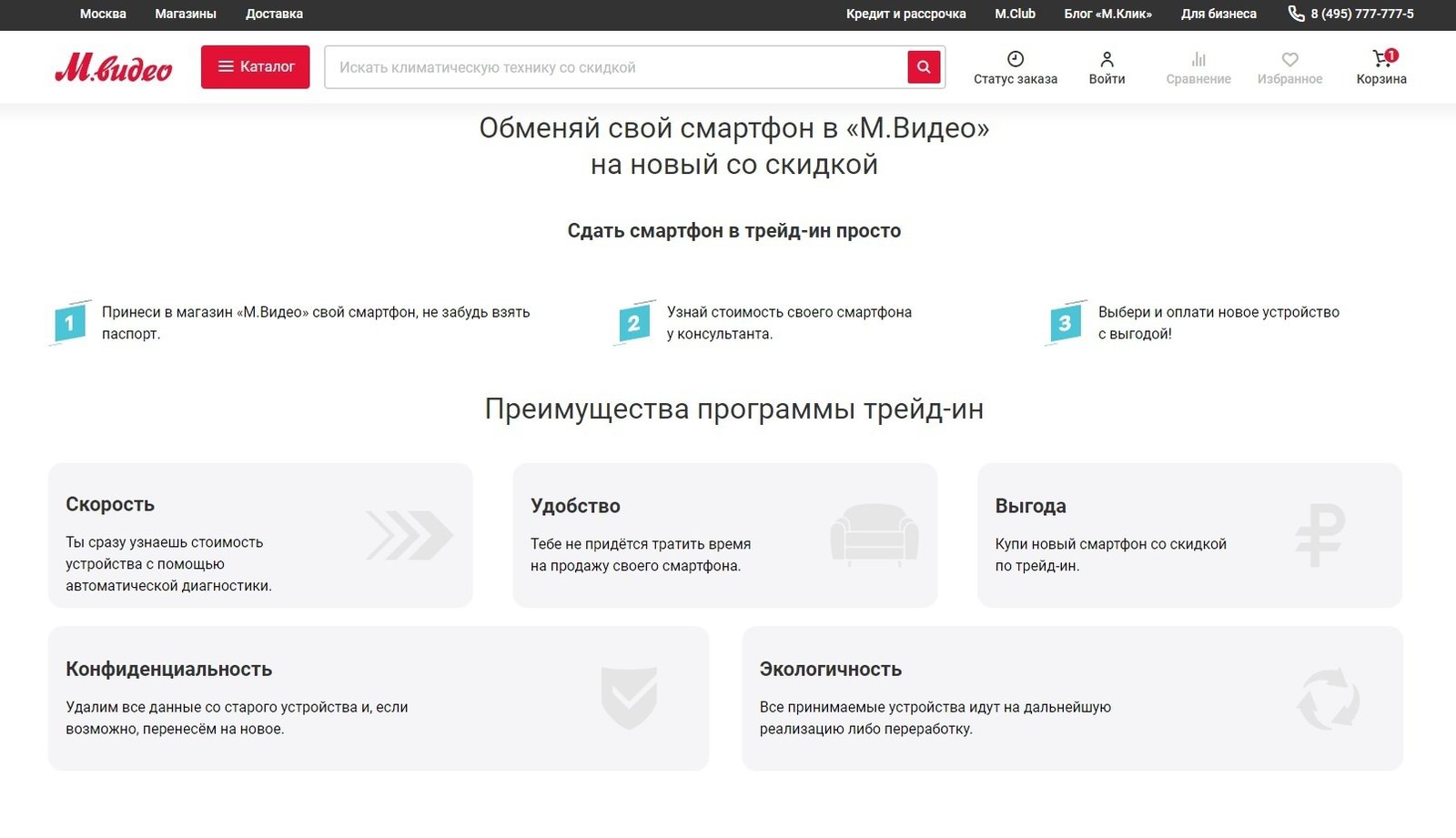Click step 2 number icon
This screenshot has width=1456, height=838.
634,323
